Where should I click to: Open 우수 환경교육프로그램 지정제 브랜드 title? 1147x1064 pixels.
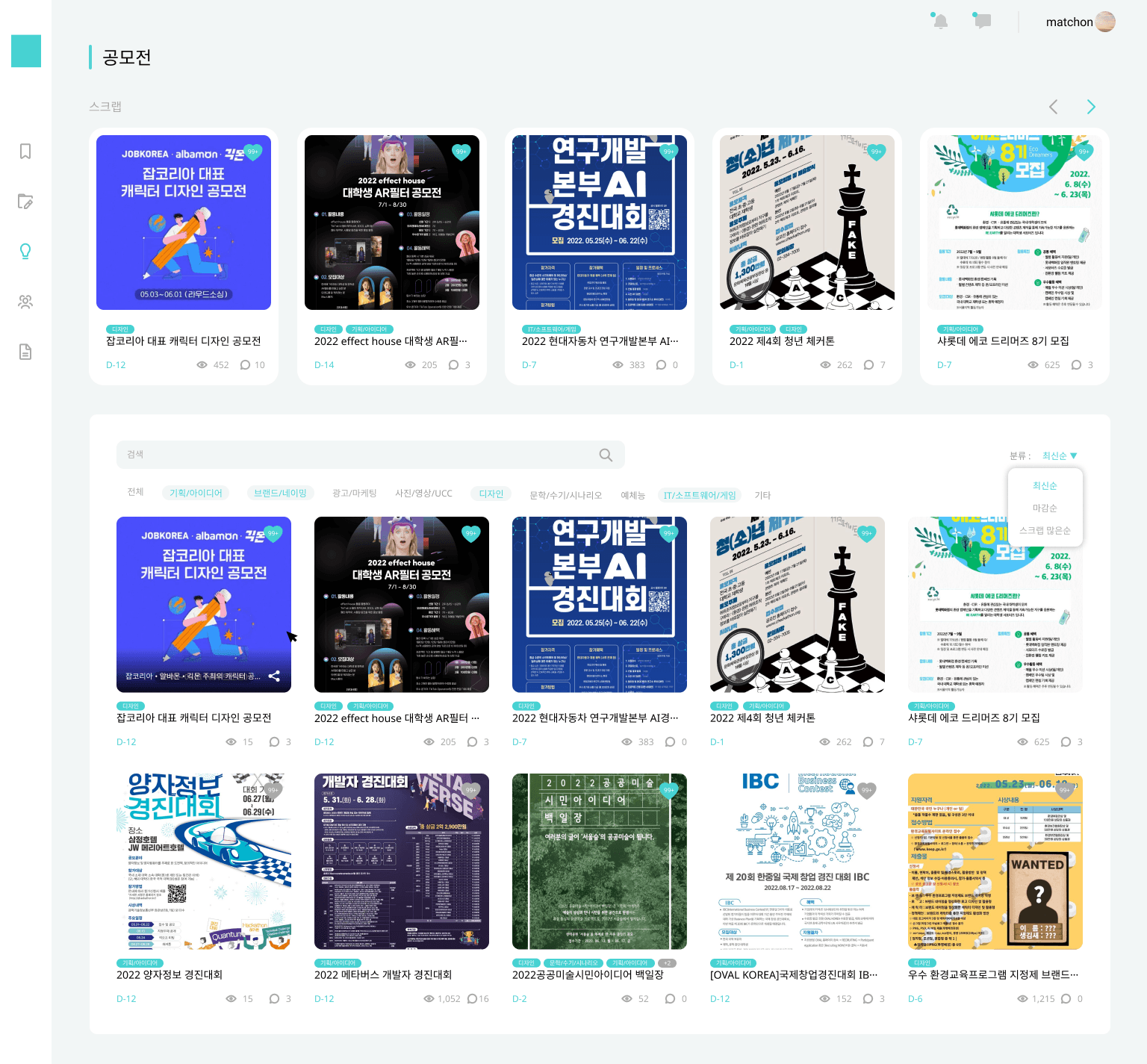(993, 974)
